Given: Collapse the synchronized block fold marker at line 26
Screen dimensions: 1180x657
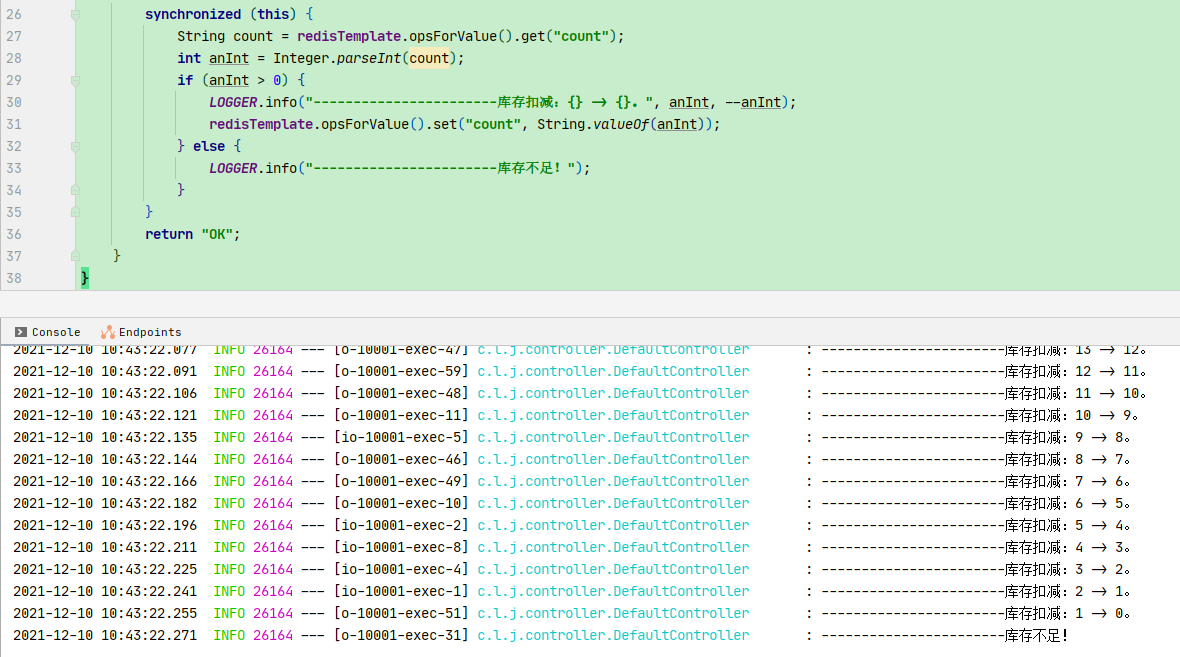Looking at the screenshot, I should point(75,14).
